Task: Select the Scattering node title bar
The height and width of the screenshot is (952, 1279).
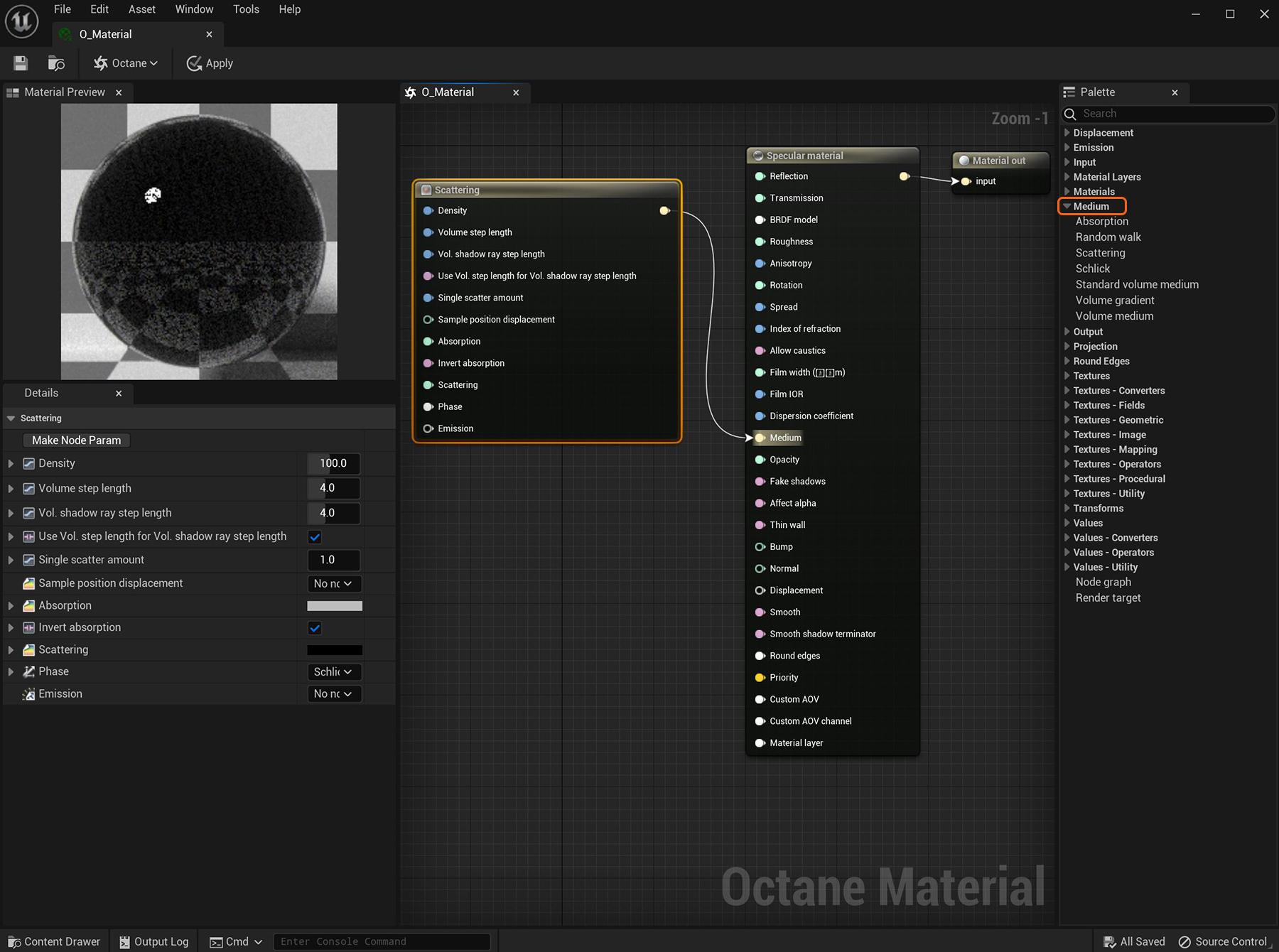Action: coord(546,190)
